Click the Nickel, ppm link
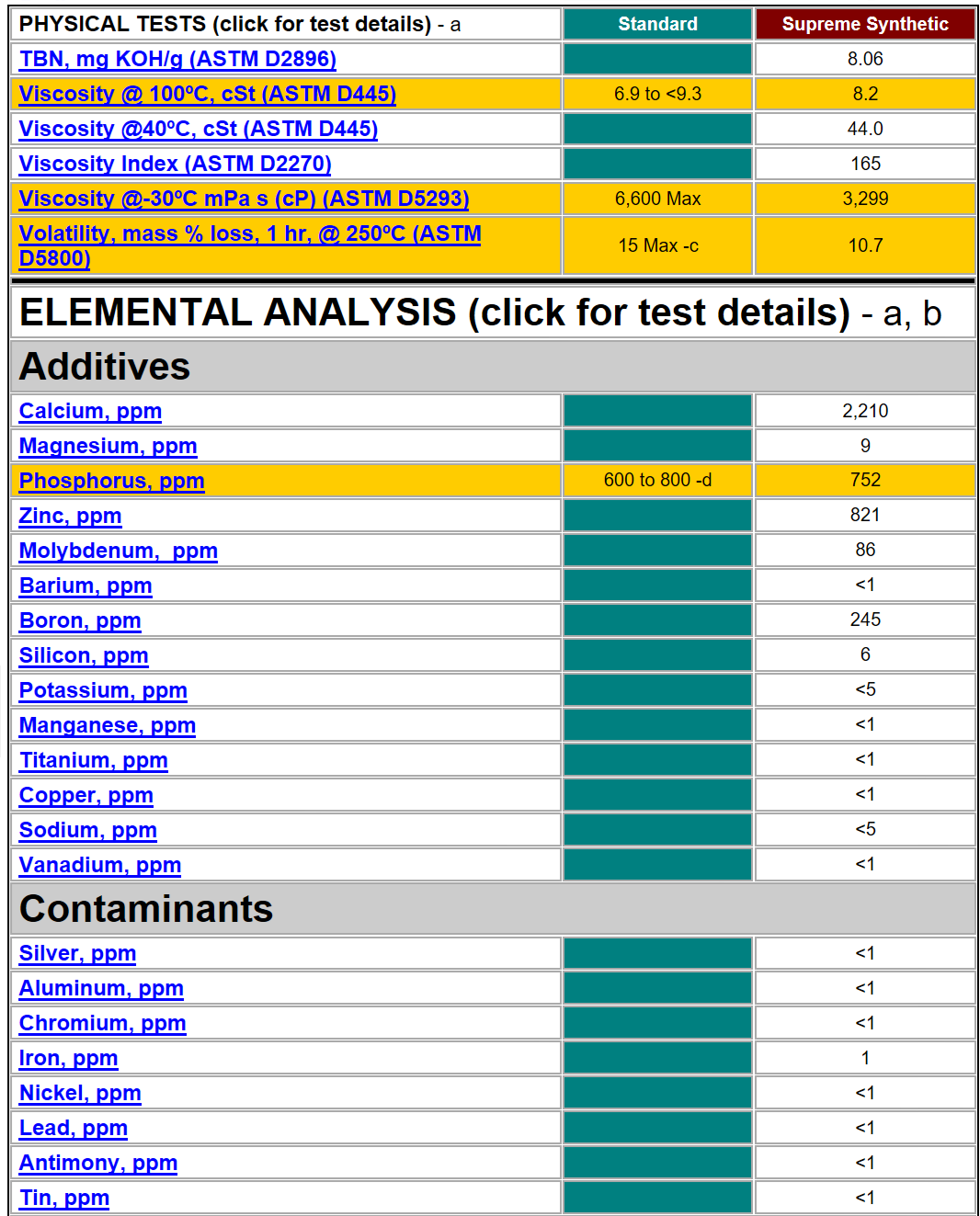This screenshot has width=980, height=1216. click(x=80, y=1093)
